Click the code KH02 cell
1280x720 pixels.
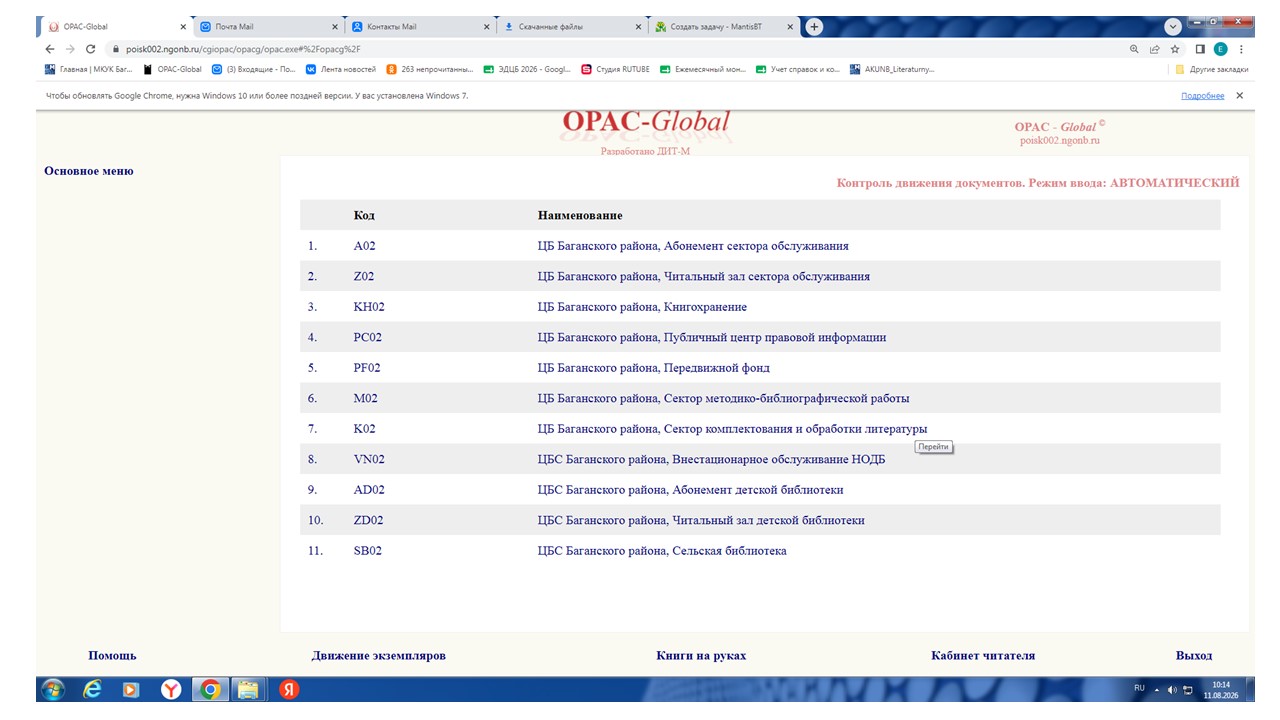coord(369,307)
